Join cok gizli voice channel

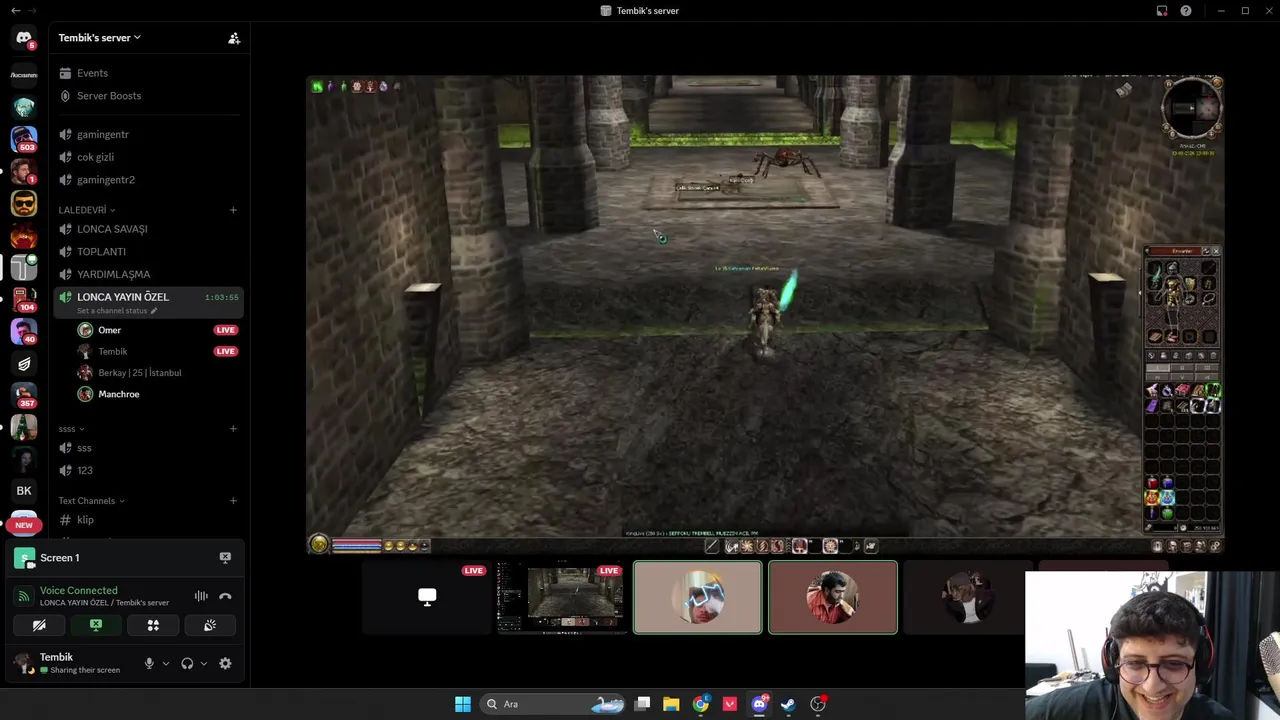pos(149,157)
